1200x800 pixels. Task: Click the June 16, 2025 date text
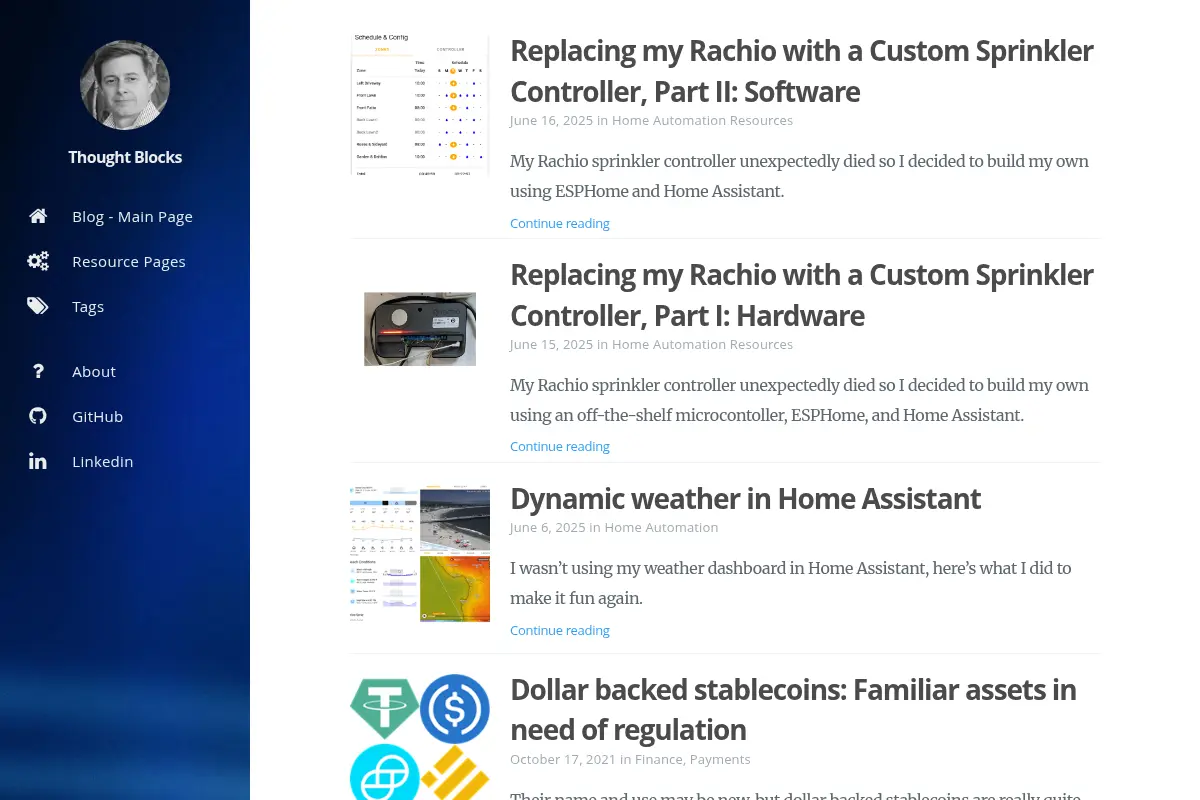551,120
